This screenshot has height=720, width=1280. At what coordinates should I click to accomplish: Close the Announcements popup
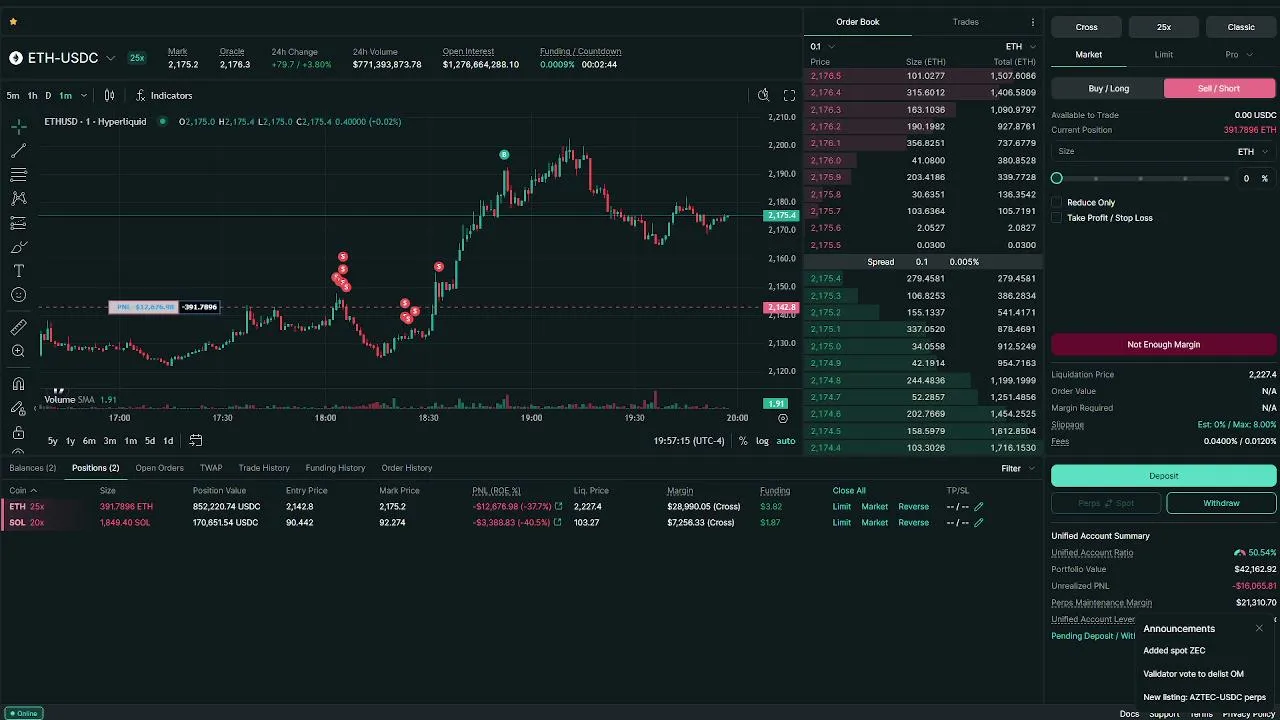[x=1259, y=628]
